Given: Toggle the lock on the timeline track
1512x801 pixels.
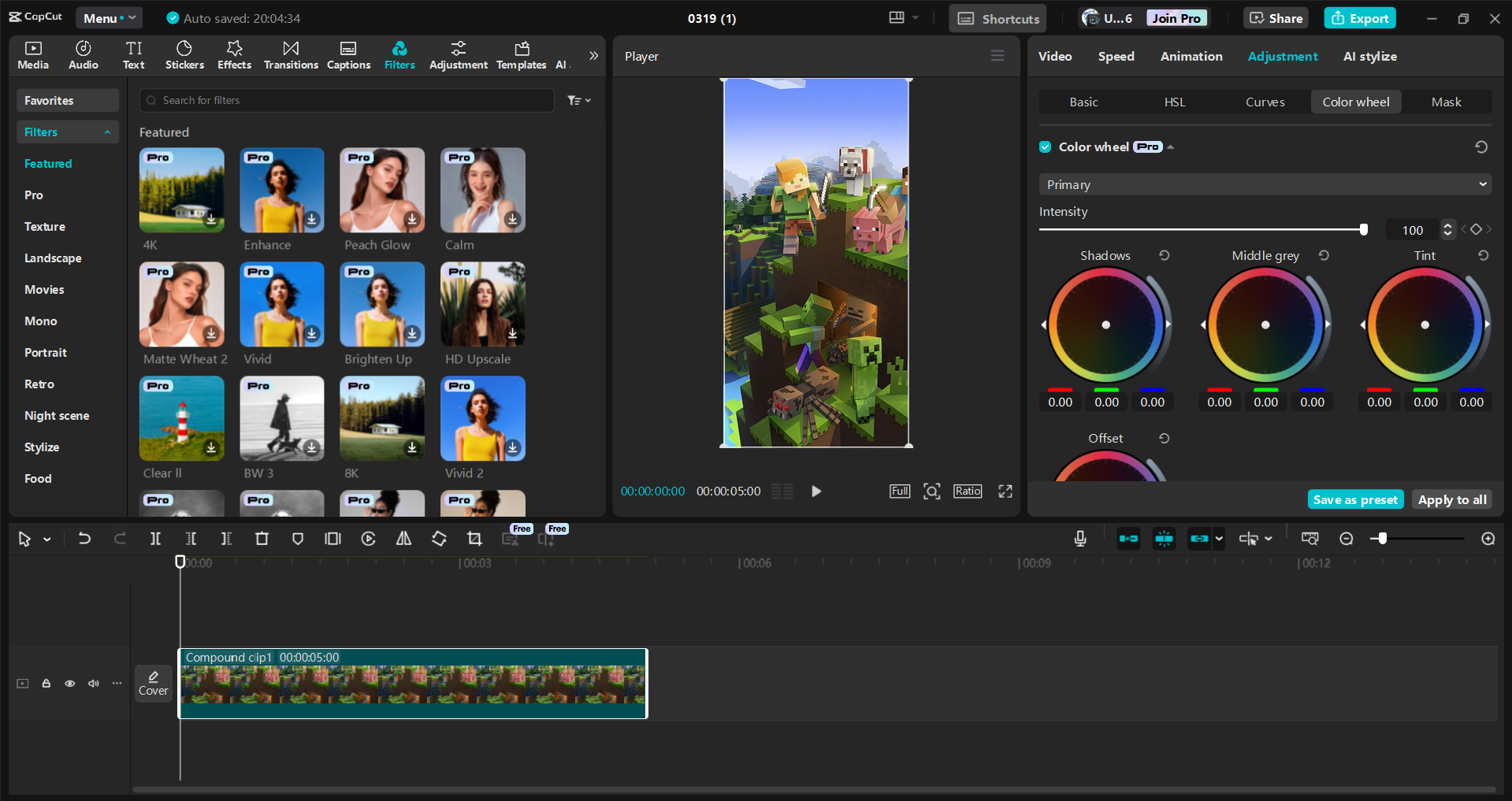Looking at the screenshot, I should pos(46,684).
